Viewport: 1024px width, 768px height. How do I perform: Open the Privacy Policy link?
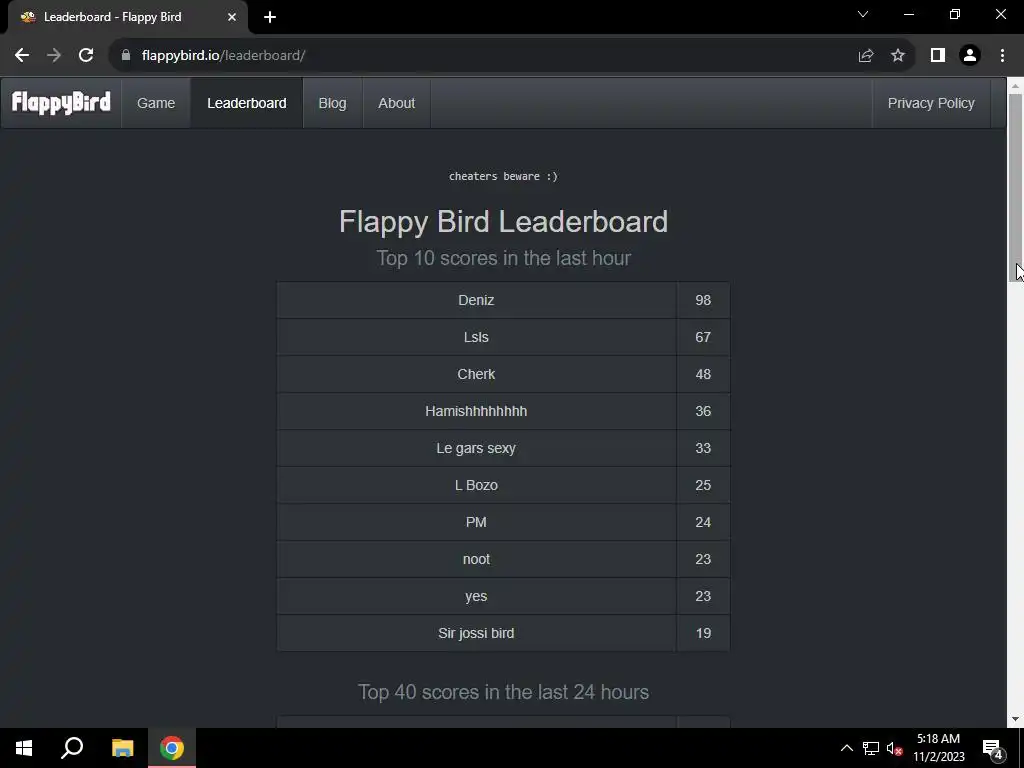(x=931, y=103)
